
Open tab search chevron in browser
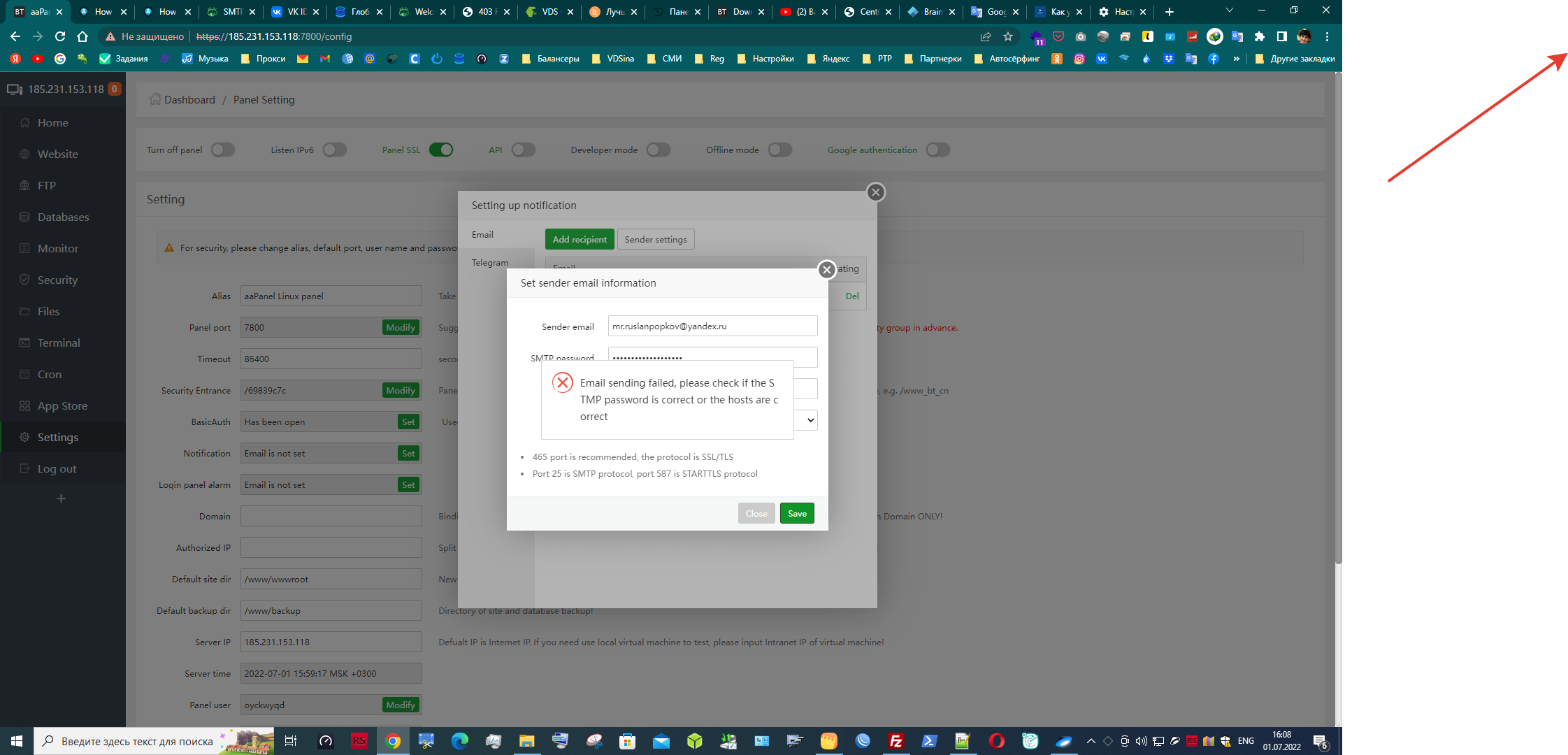point(1230,11)
